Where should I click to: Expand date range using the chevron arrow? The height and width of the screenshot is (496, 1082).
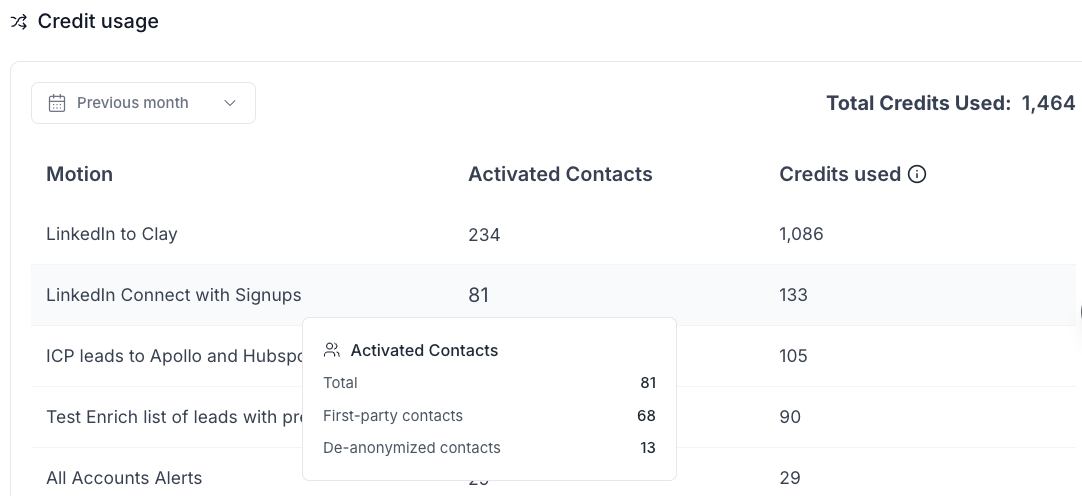click(x=230, y=103)
